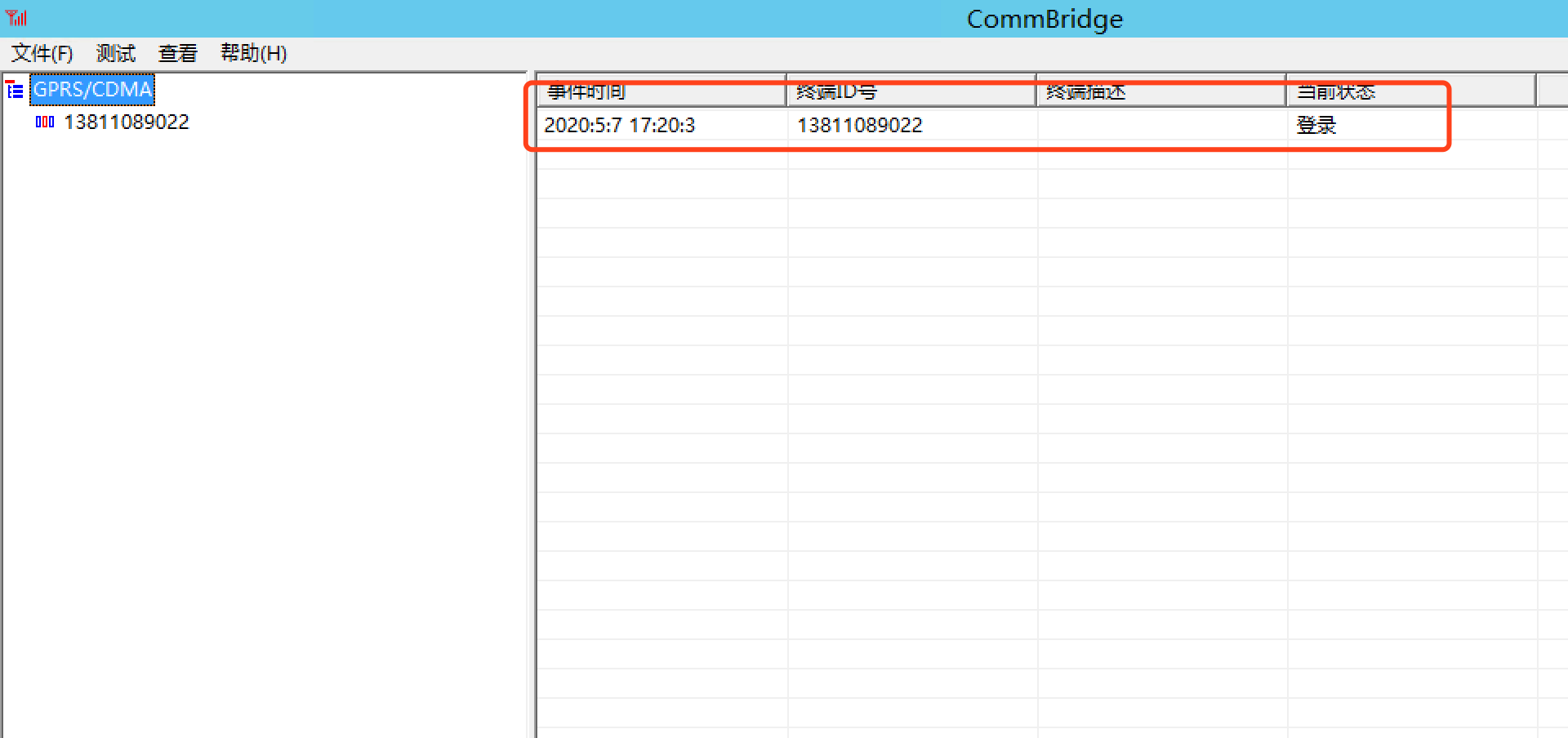The image size is (1568, 738).
Task: Click the column divider after 事件时间 header
Action: point(786,92)
